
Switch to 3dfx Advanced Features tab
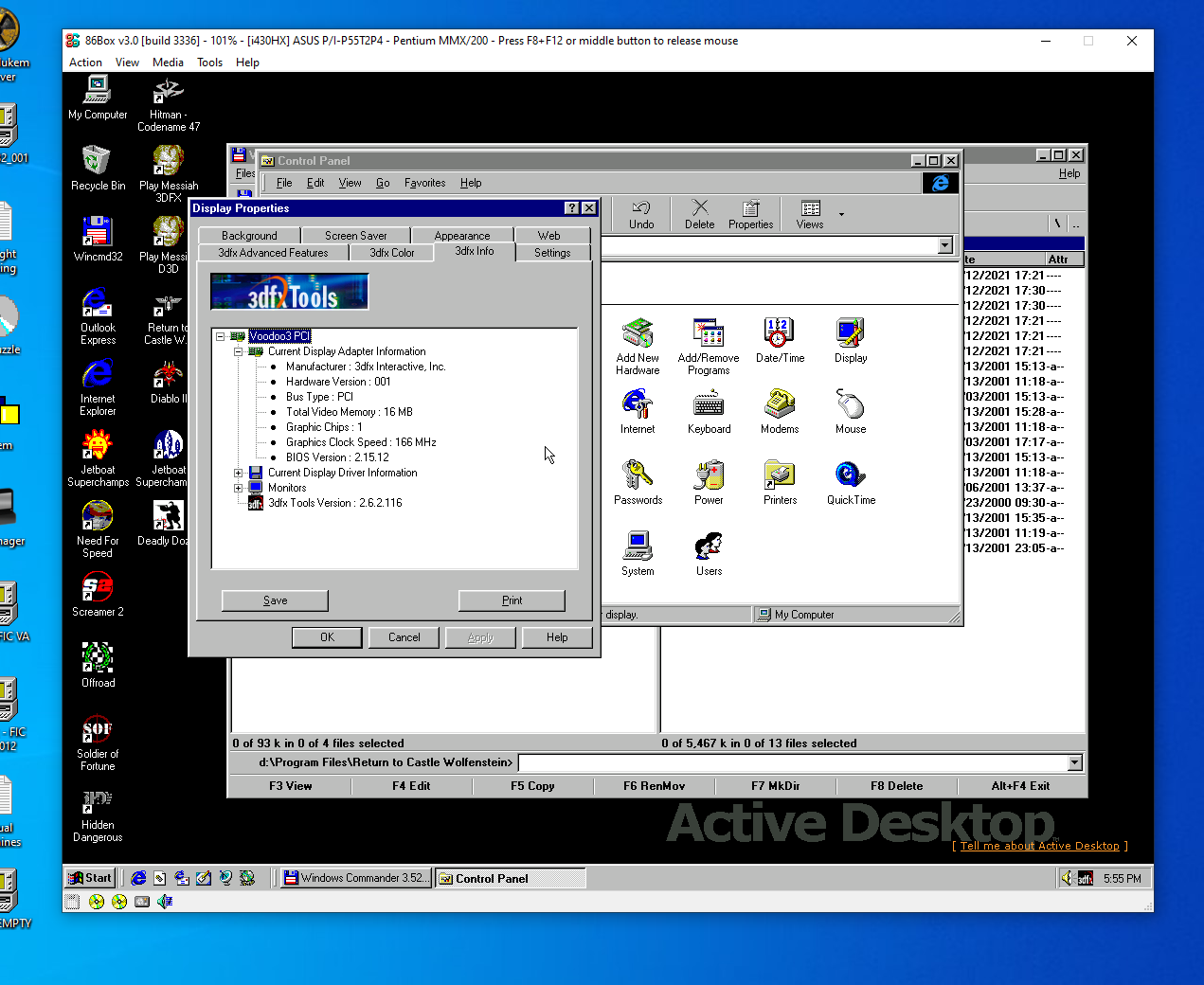pyautogui.click(x=273, y=253)
